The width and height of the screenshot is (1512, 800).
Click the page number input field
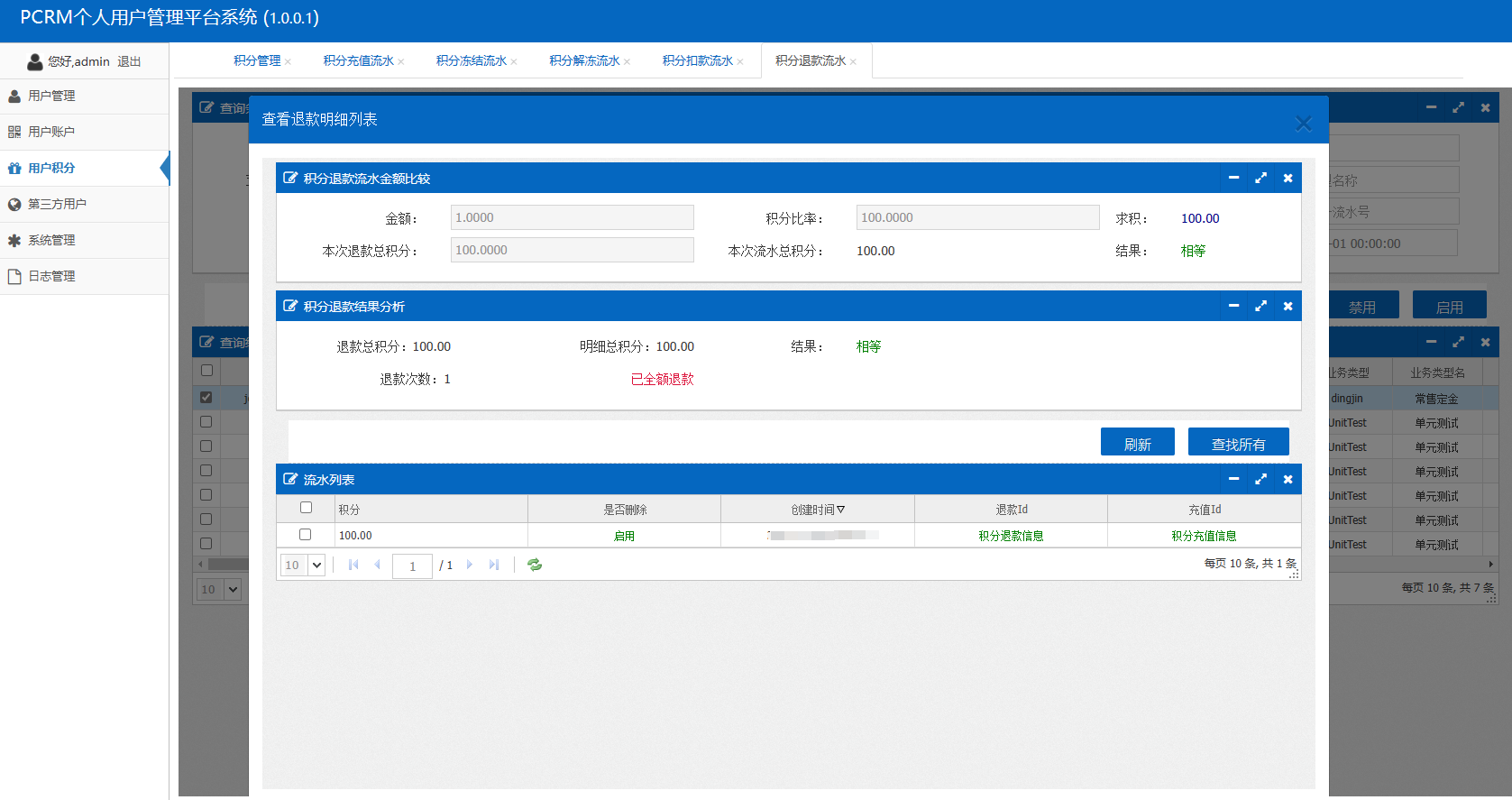click(412, 566)
